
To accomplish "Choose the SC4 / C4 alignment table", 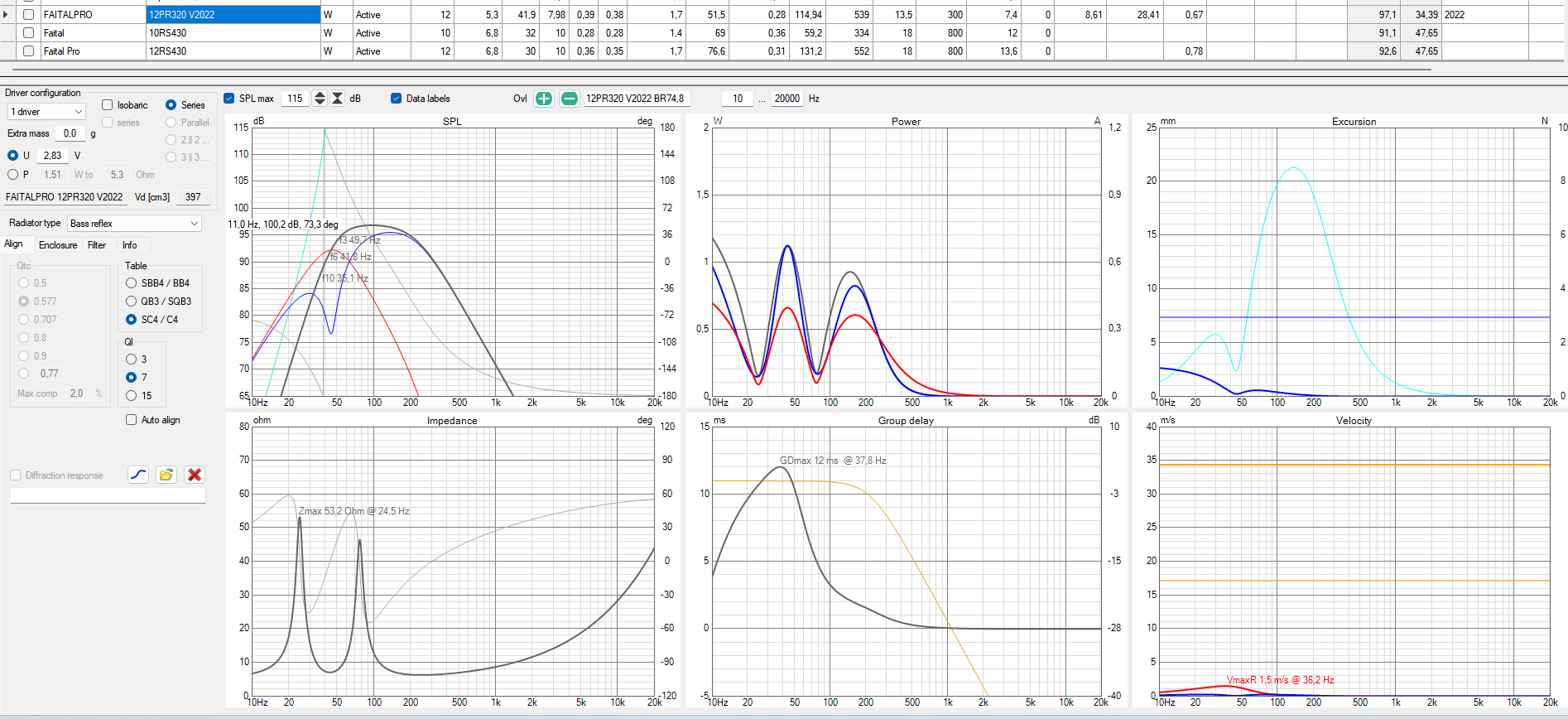I will (x=131, y=320).
